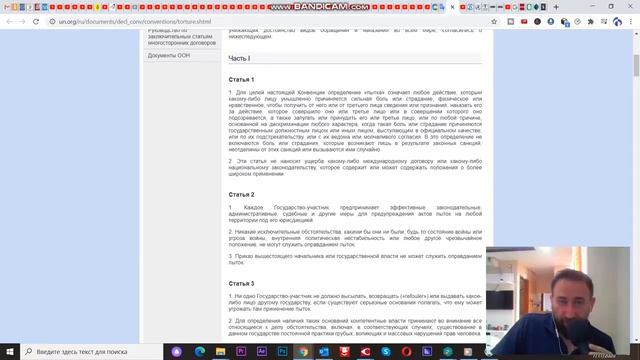Reload the current page
The height and width of the screenshot is (360, 640).
[36, 22]
